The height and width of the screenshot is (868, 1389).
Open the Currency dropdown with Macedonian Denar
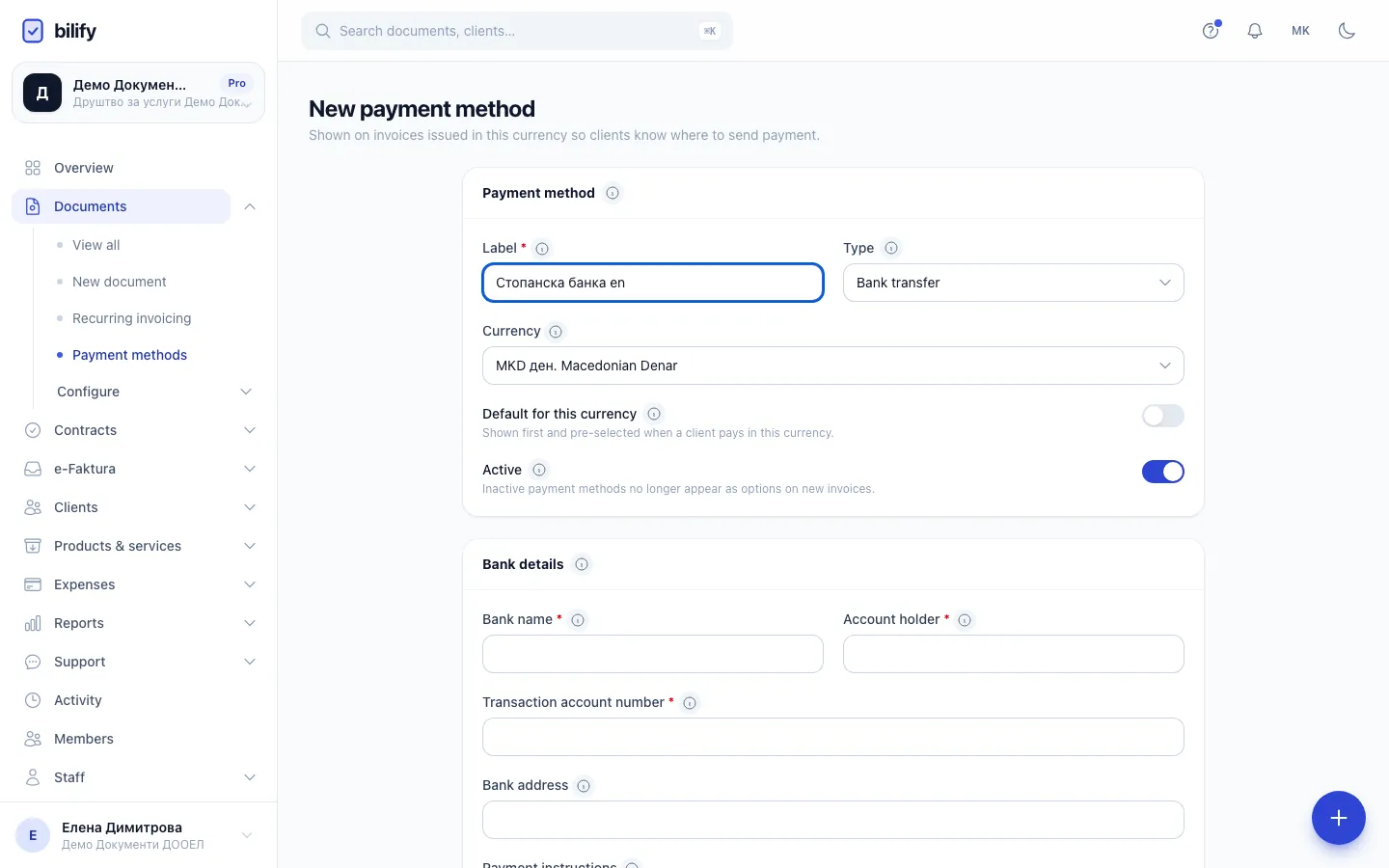(x=833, y=366)
